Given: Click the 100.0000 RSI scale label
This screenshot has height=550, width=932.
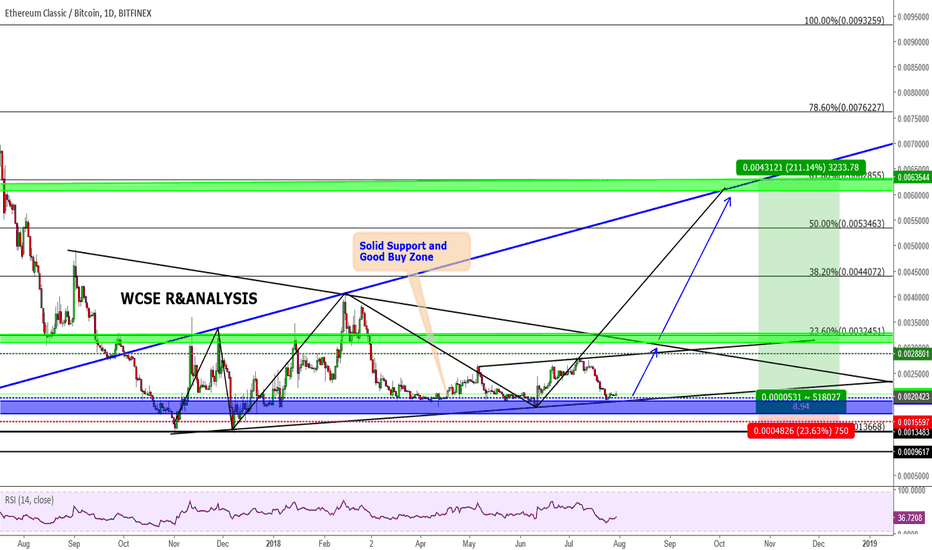Looking at the screenshot, I should point(913,491).
